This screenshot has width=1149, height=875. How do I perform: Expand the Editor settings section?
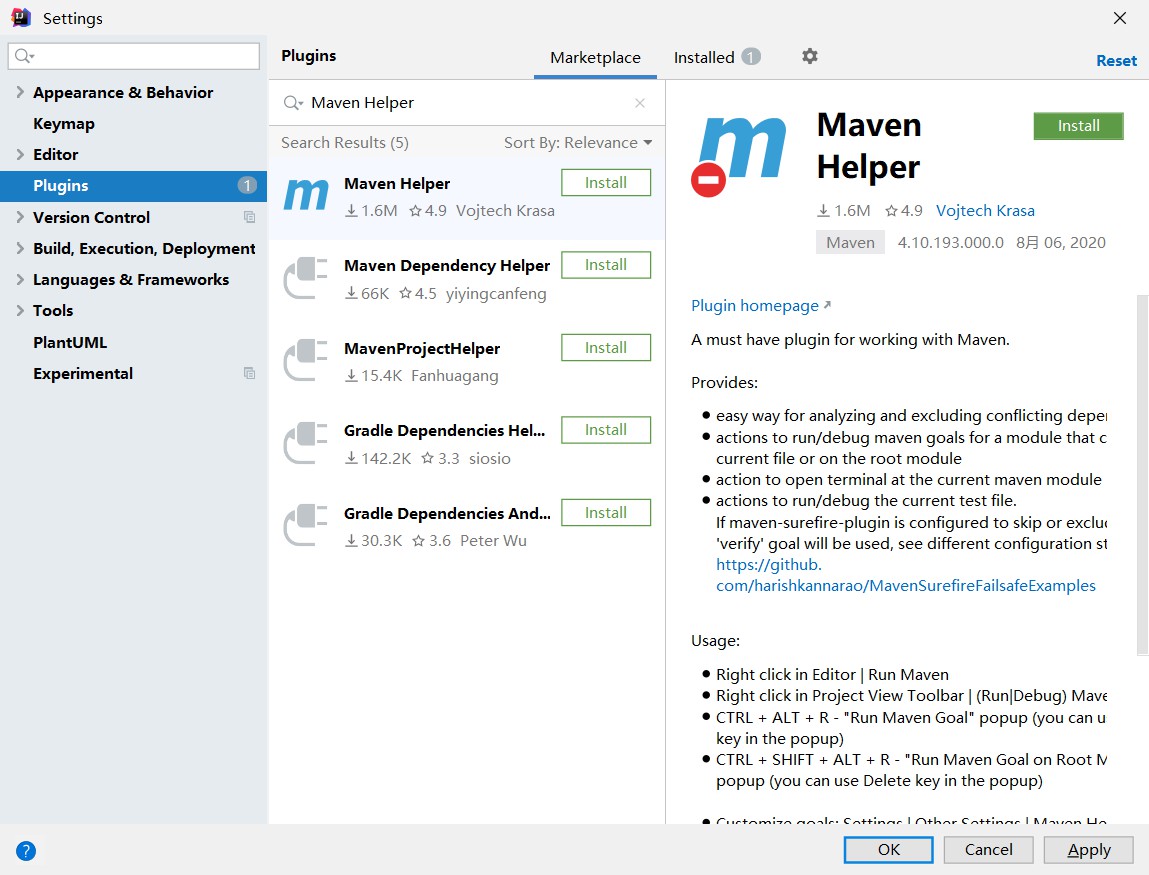pyautogui.click(x=20, y=155)
